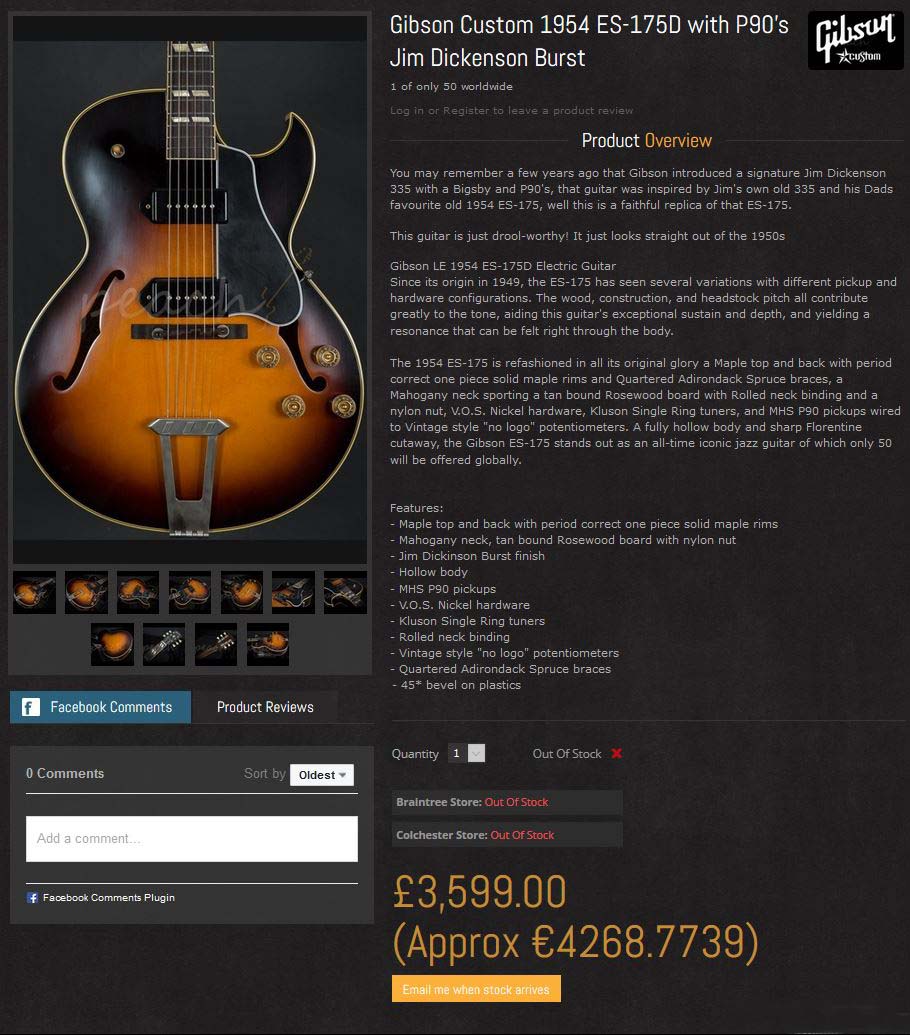Screen dimensions: 910x1035
Task: Click the small Facebook Comments Plugin icon
Action: 32,898
